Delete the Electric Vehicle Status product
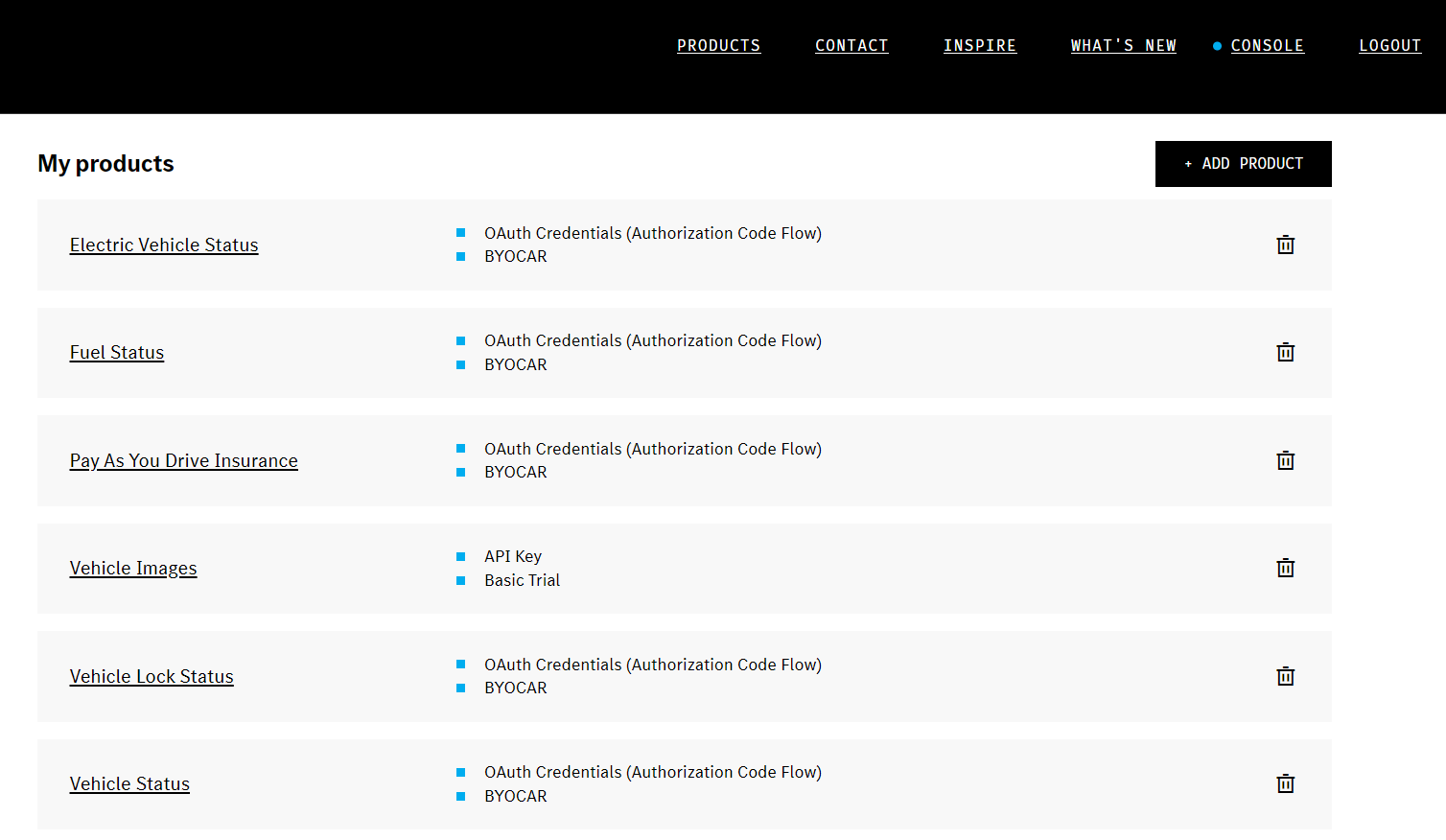The height and width of the screenshot is (840, 1446). tap(1286, 245)
